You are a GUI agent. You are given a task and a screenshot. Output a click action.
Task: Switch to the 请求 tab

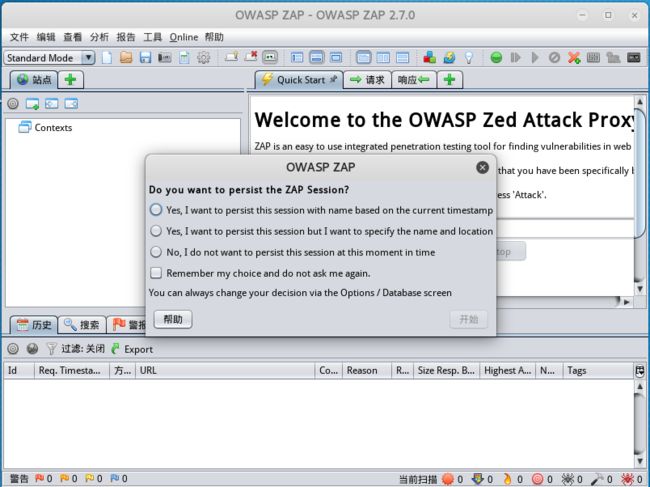367,80
